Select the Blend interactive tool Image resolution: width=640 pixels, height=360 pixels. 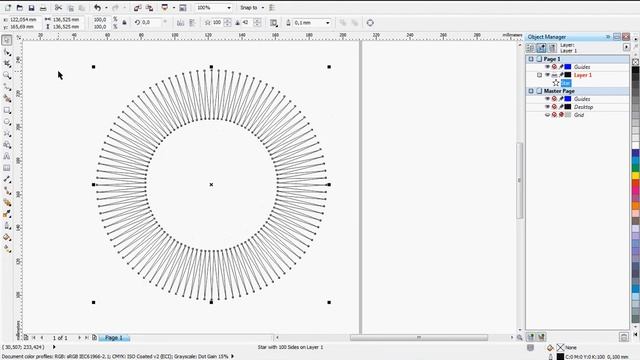tap(7, 202)
